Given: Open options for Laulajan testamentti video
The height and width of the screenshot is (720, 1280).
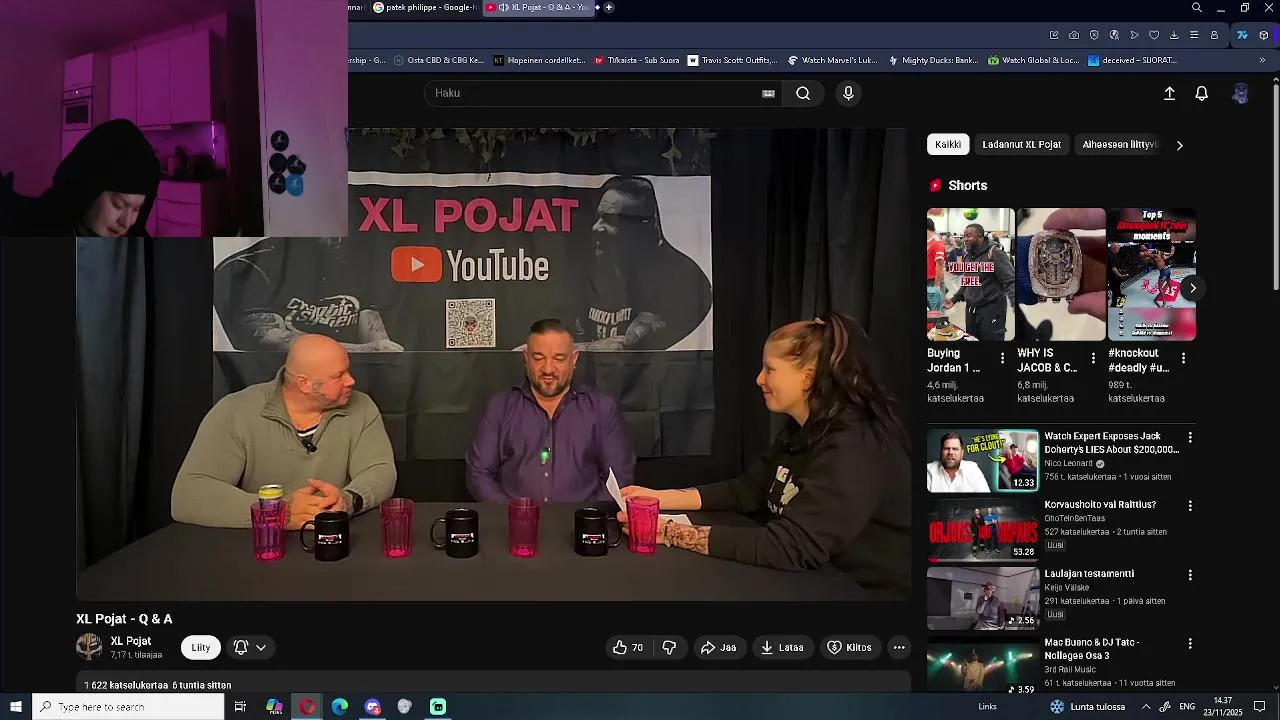Looking at the screenshot, I should [1190, 575].
